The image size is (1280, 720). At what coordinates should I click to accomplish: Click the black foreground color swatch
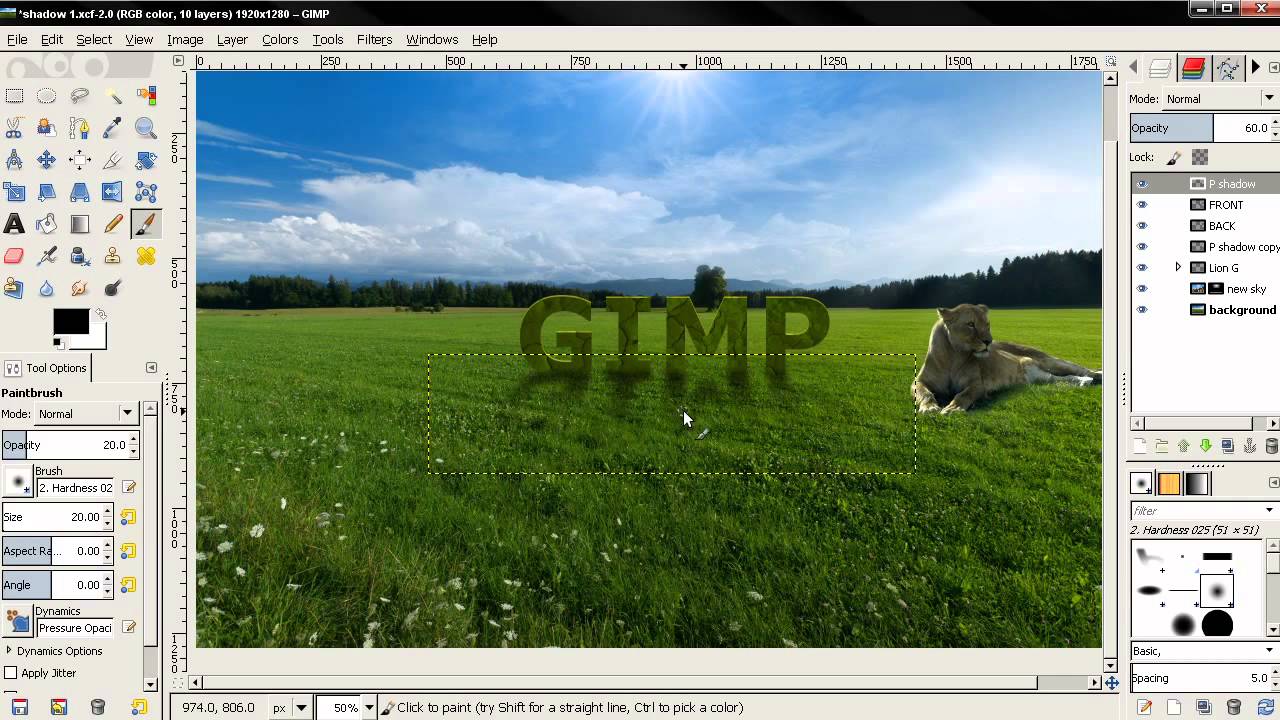(69, 322)
